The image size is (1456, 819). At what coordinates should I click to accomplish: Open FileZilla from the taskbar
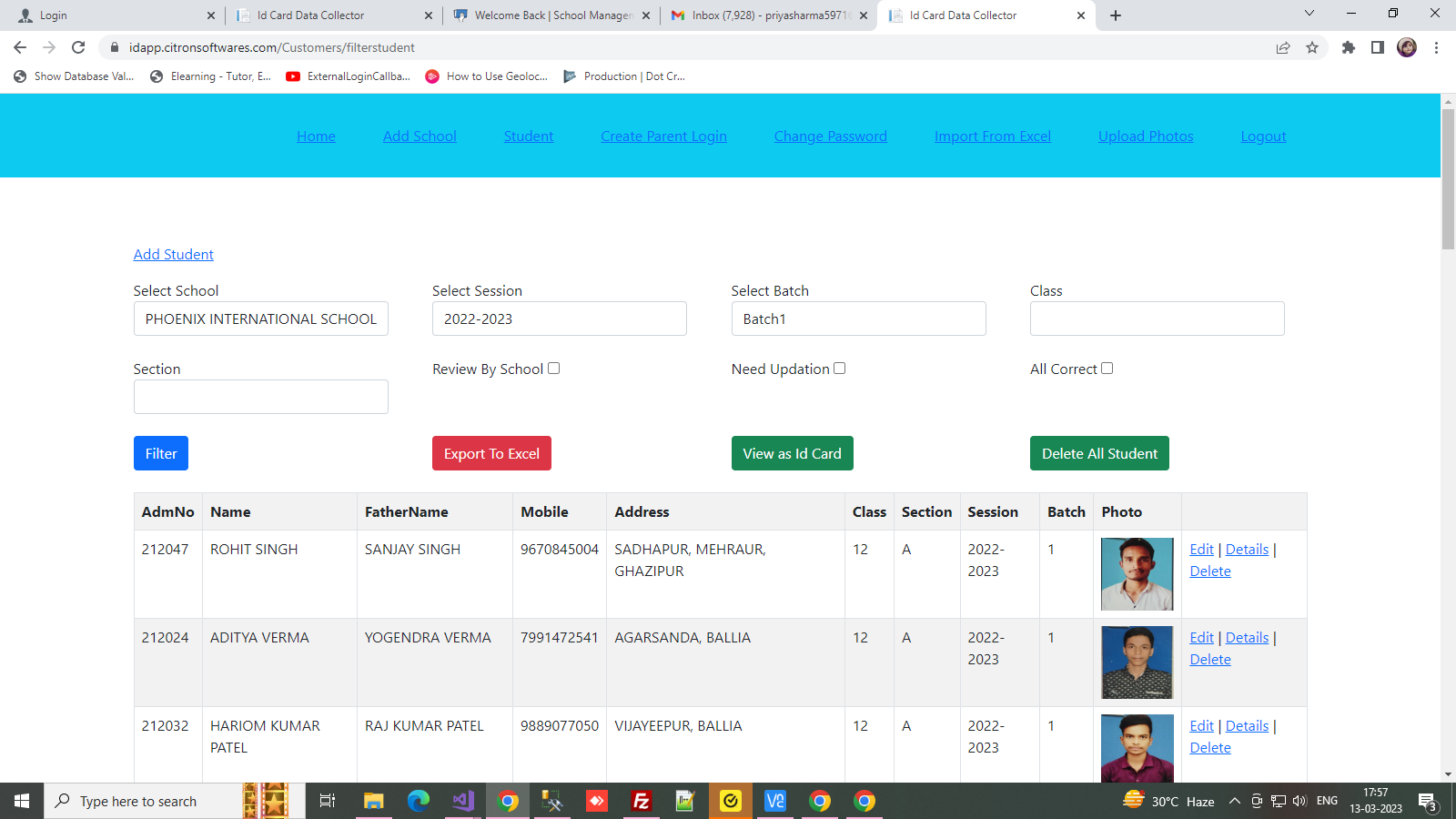[642, 801]
